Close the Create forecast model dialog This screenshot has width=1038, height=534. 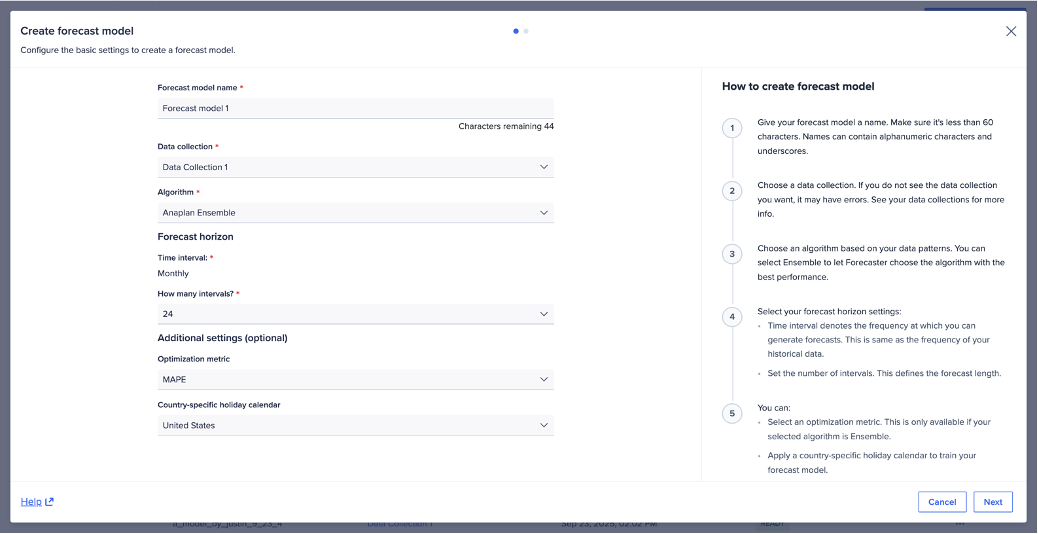pyautogui.click(x=1011, y=31)
